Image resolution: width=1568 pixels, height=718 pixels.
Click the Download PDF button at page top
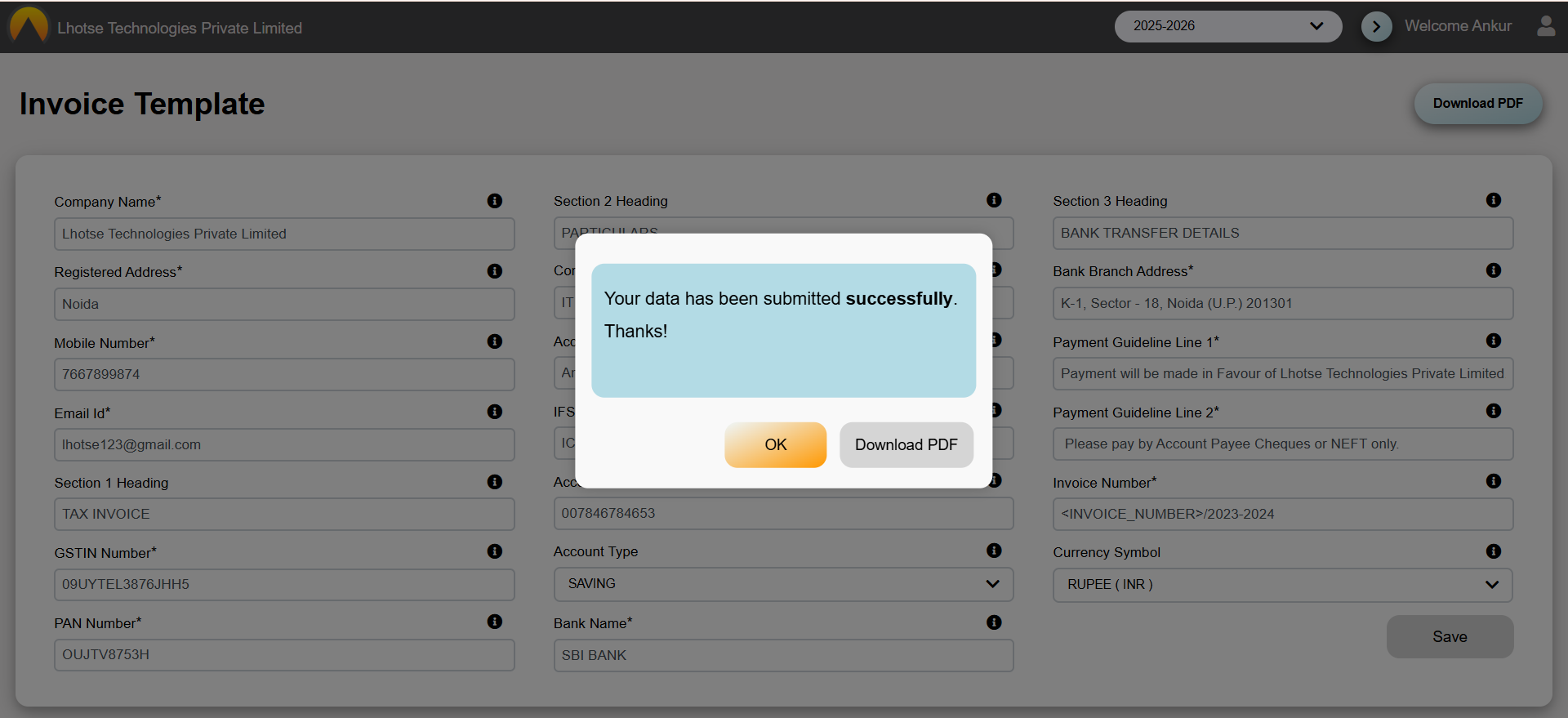[x=1477, y=104]
